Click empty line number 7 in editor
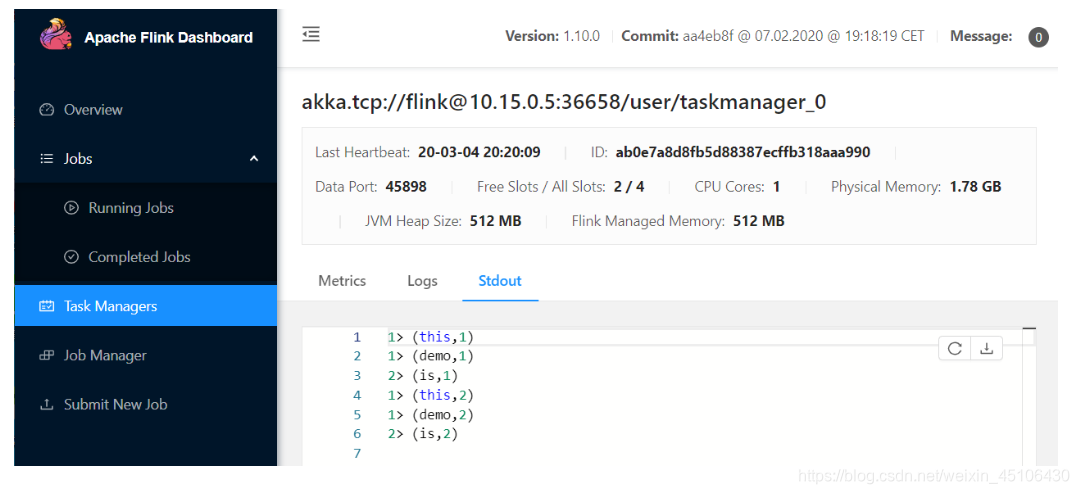 [356, 453]
